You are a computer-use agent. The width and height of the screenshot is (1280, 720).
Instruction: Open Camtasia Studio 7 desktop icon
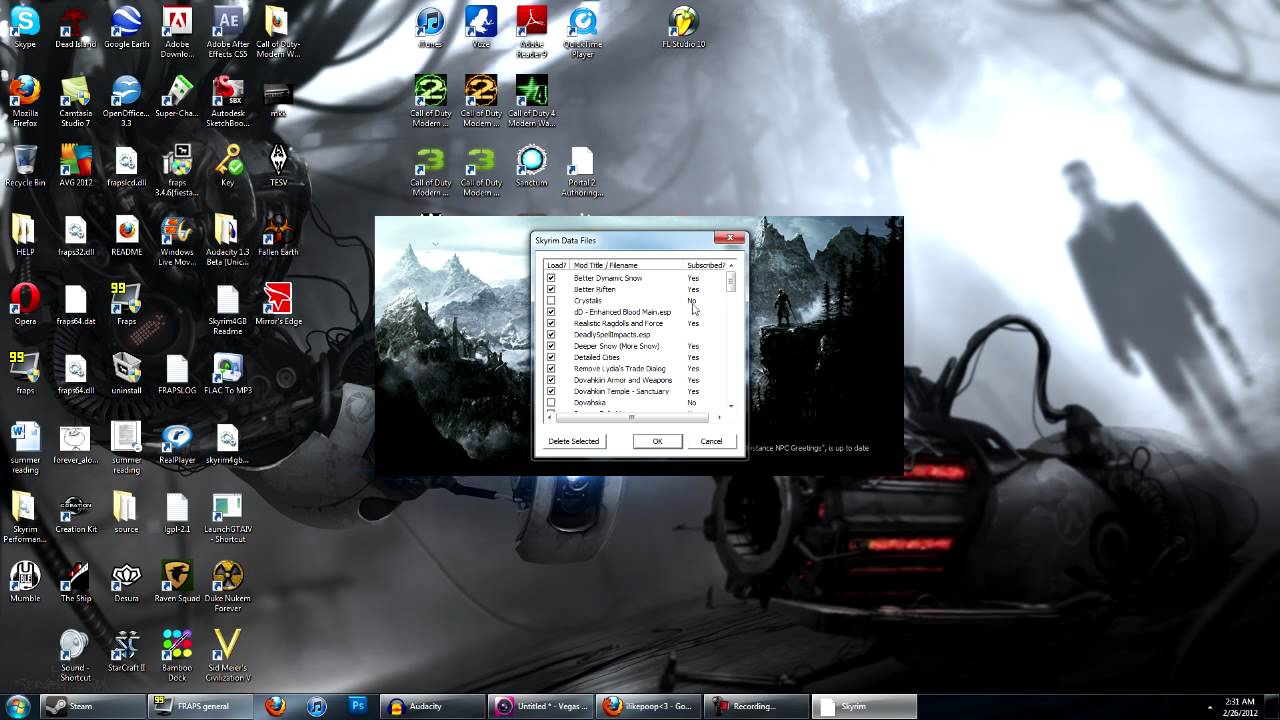[75, 92]
